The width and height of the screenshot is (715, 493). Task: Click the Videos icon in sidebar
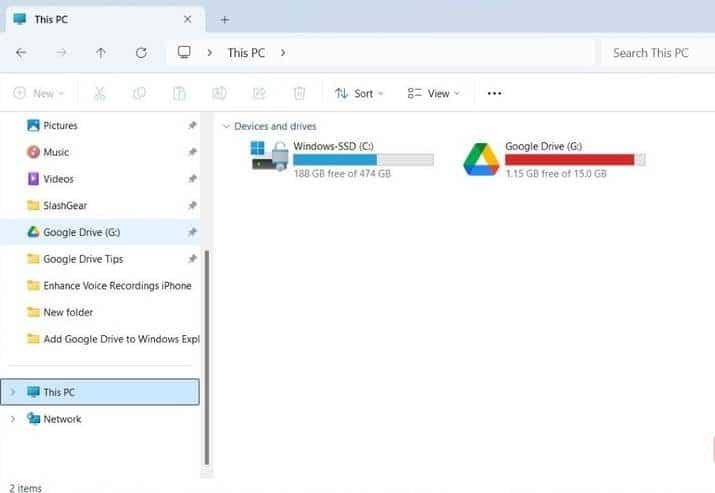pos(33,179)
